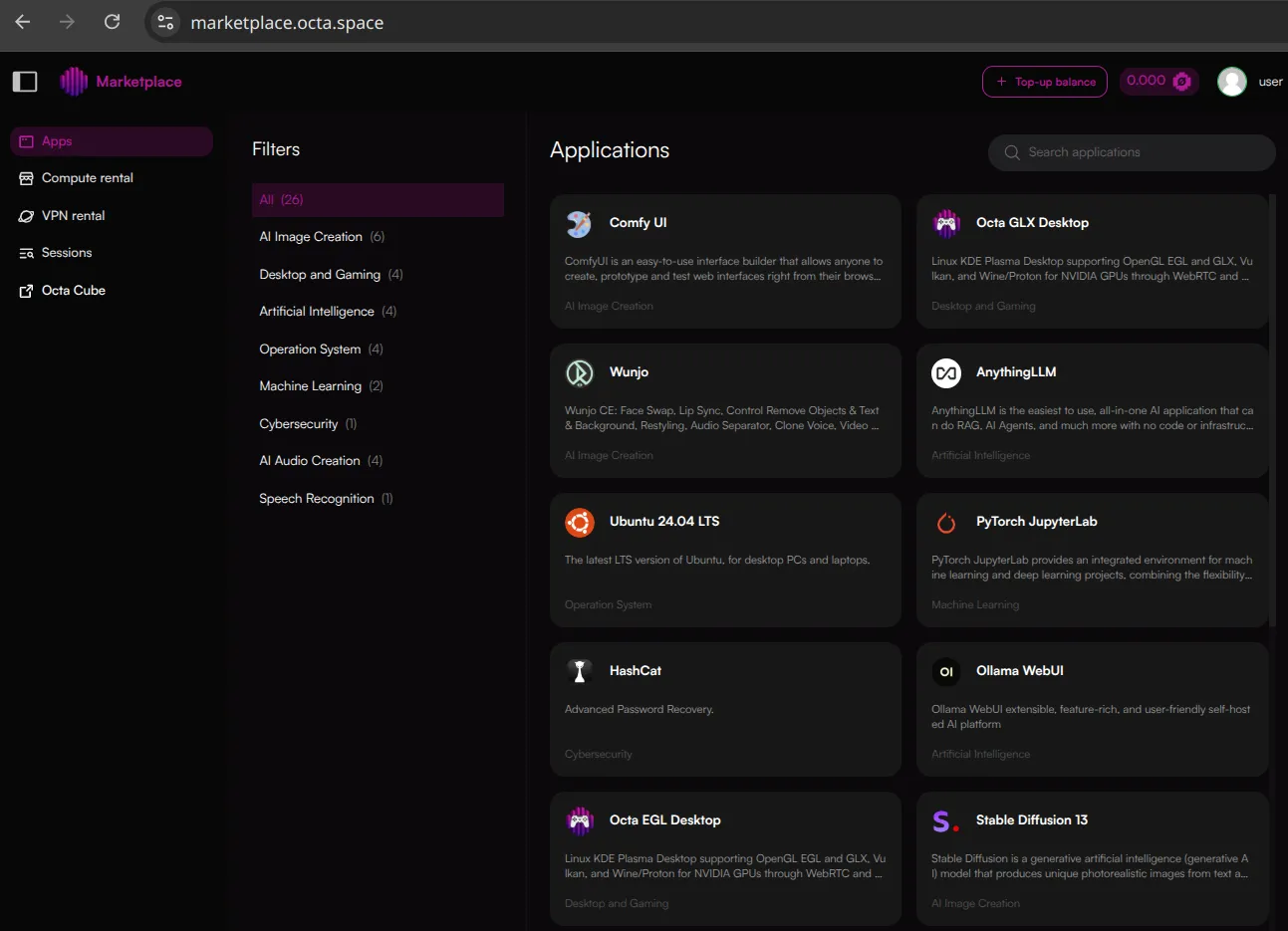Click the browser reload icon
Viewport: 1288px width, 931px height.
coord(113,22)
